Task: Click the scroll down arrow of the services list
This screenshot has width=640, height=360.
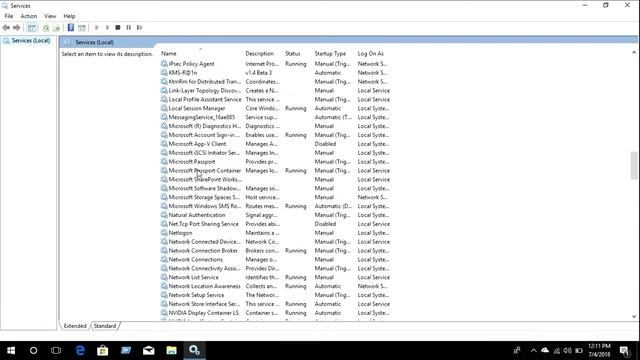Action: pos(634,317)
